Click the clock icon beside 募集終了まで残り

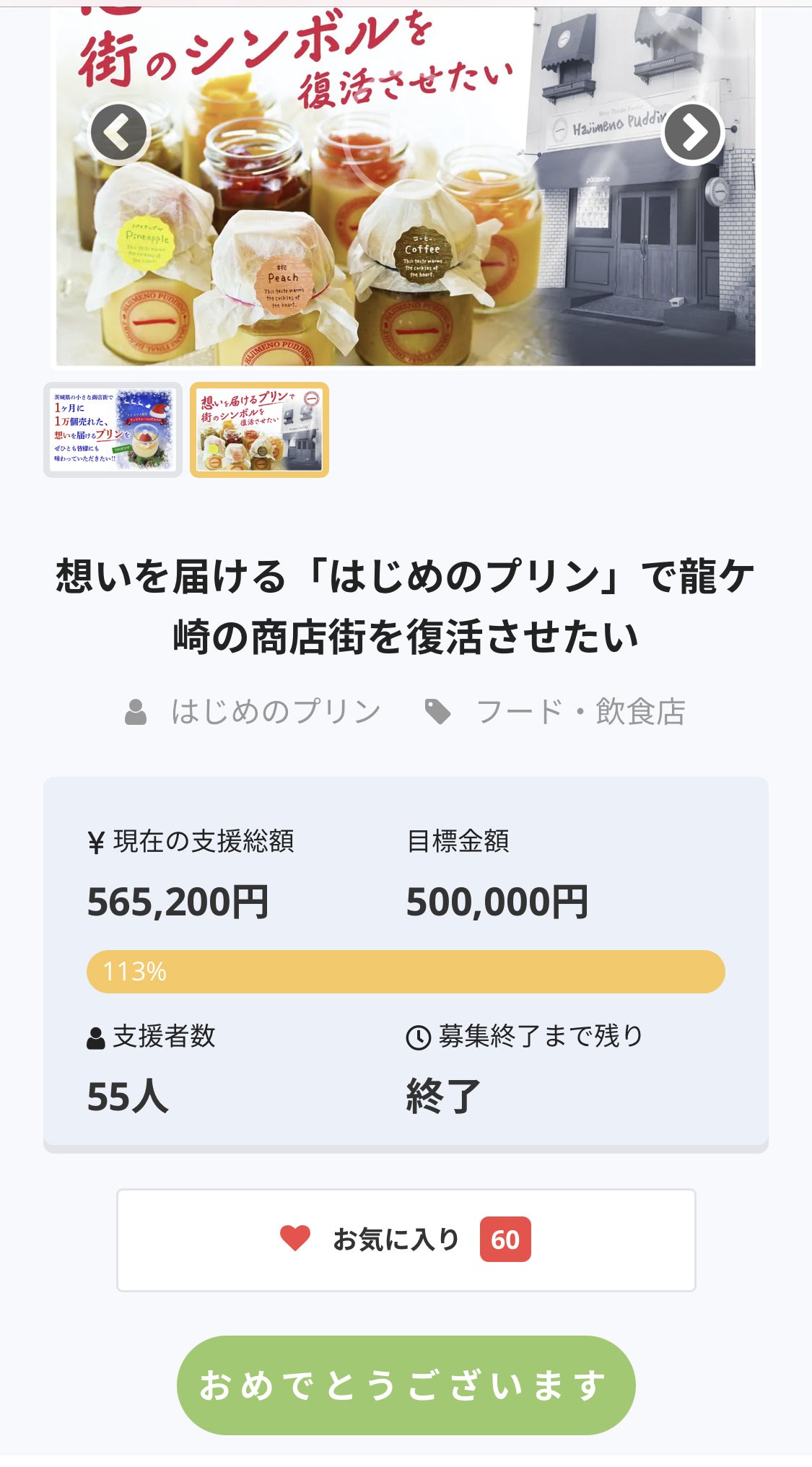tap(419, 1038)
